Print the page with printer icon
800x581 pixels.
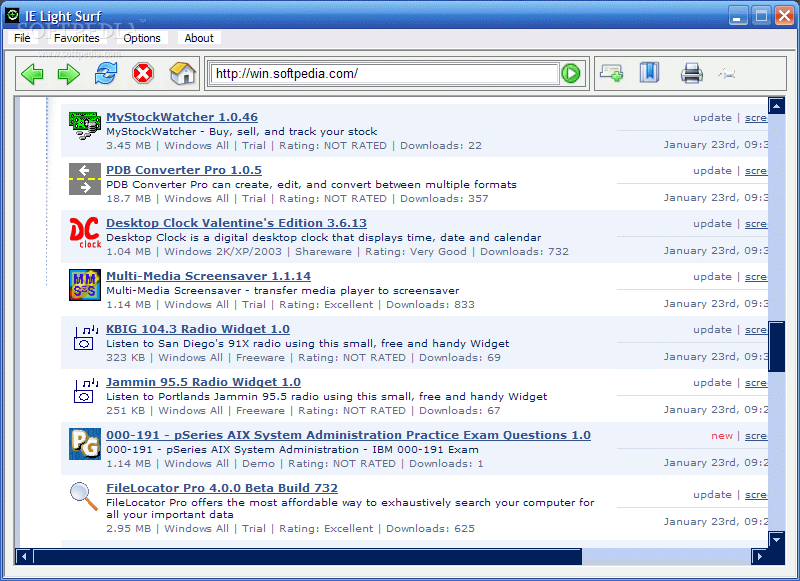[692, 73]
